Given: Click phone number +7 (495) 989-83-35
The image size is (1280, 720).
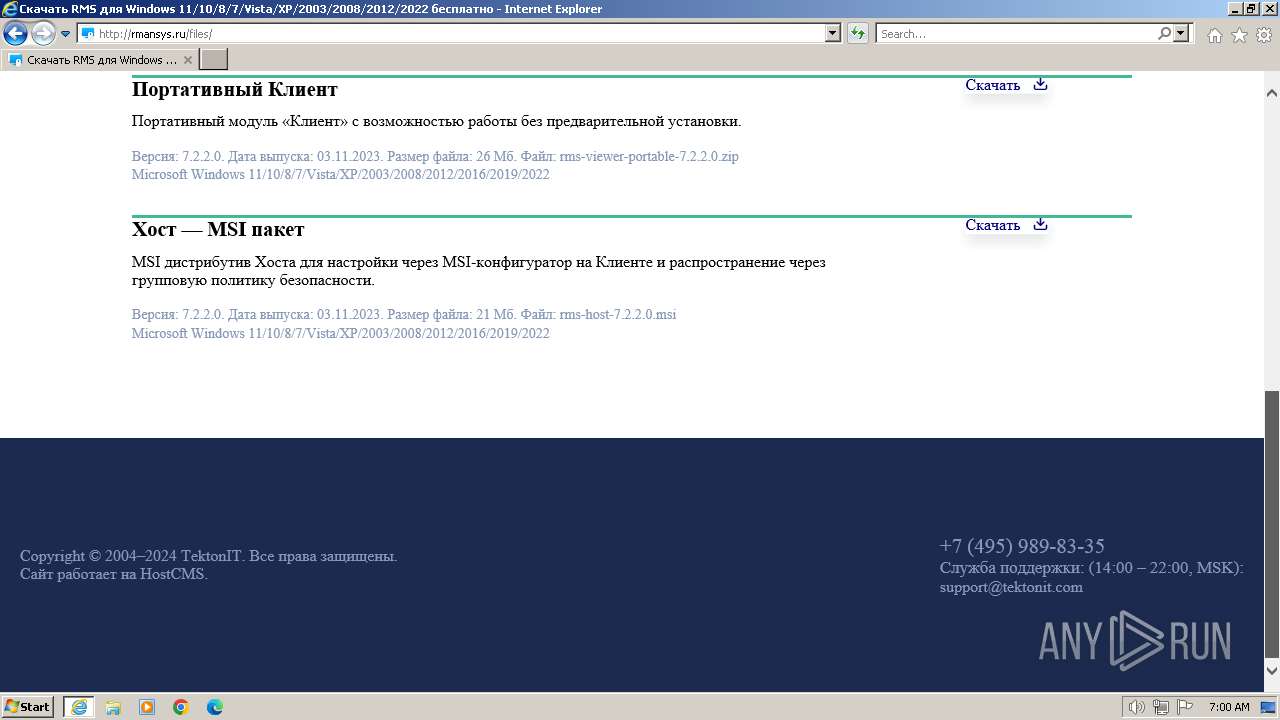Looking at the screenshot, I should tap(1022, 546).
